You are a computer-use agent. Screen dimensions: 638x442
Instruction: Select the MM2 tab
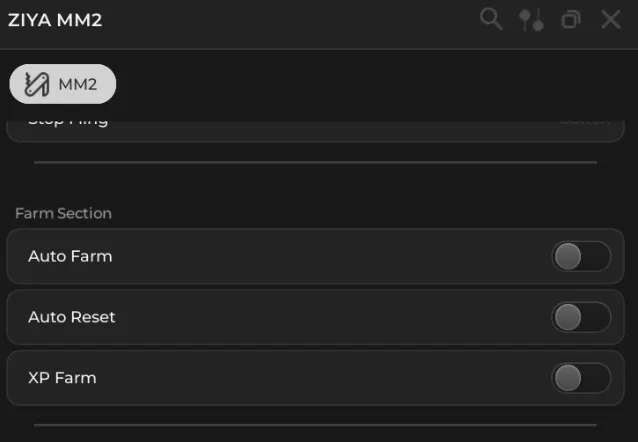click(63, 84)
